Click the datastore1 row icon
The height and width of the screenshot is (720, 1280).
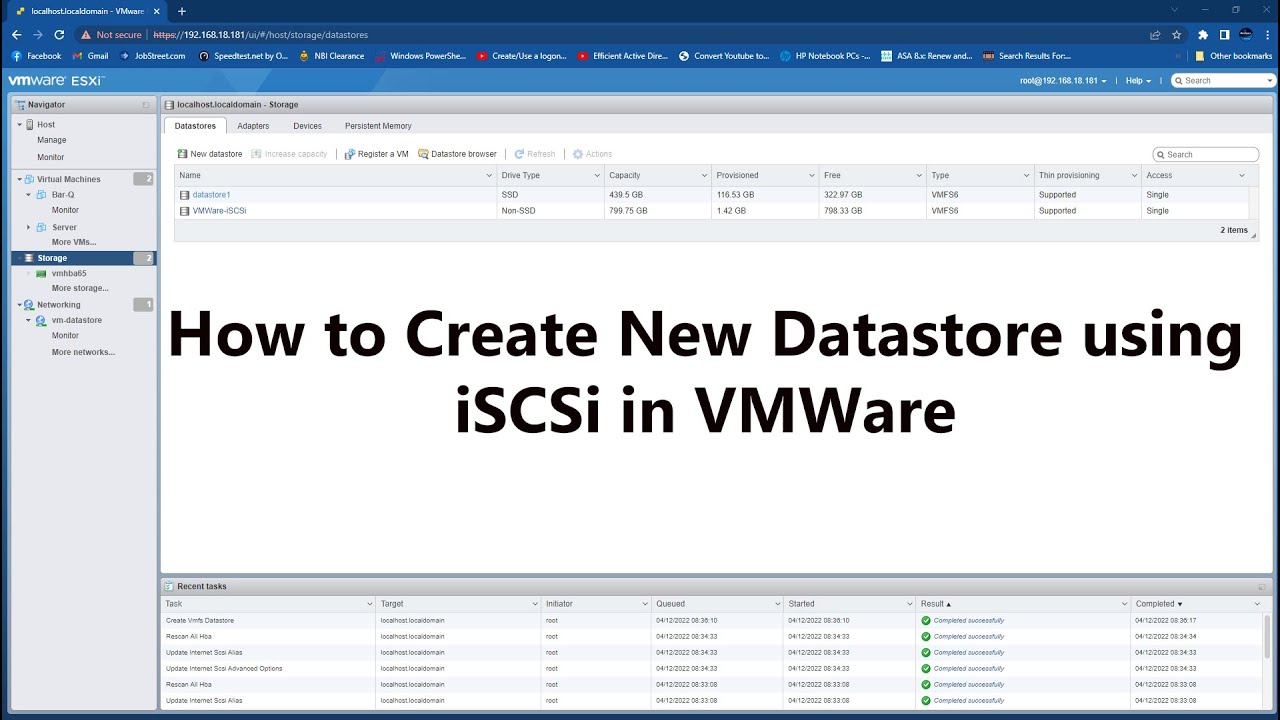184,195
